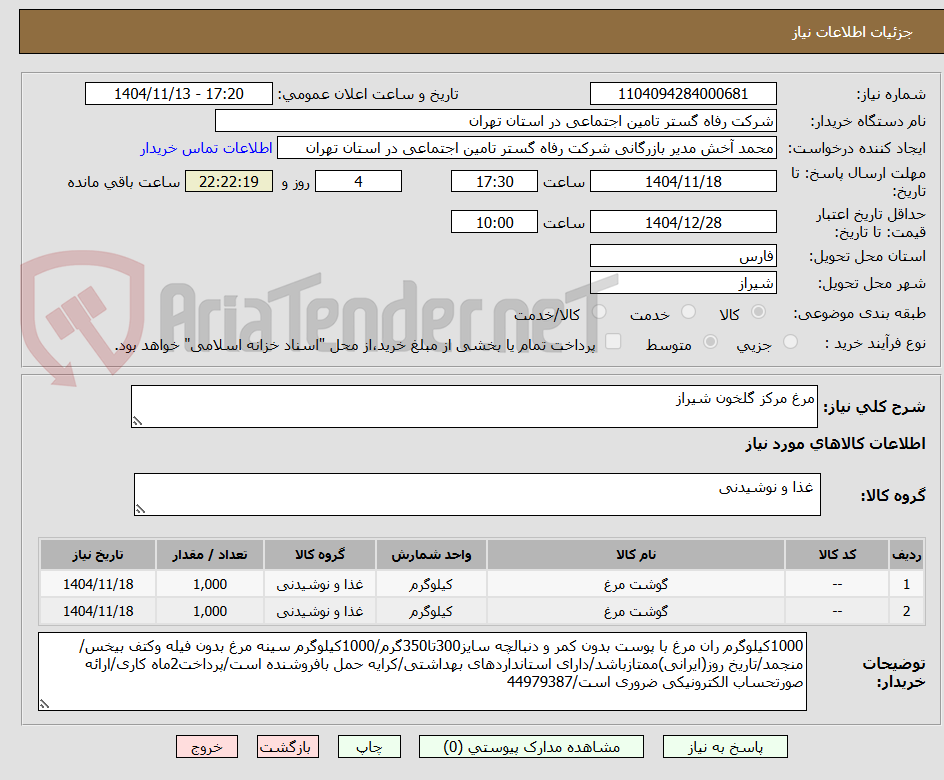Click the گروه کالا text area
The image size is (944, 780).
477,495
